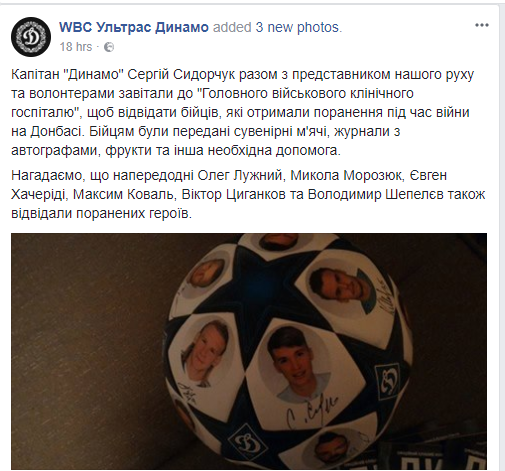The width and height of the screenshot is (505, 471).
Task: Click the light-haired player portrait on ball
Action: tap(204, 351)
